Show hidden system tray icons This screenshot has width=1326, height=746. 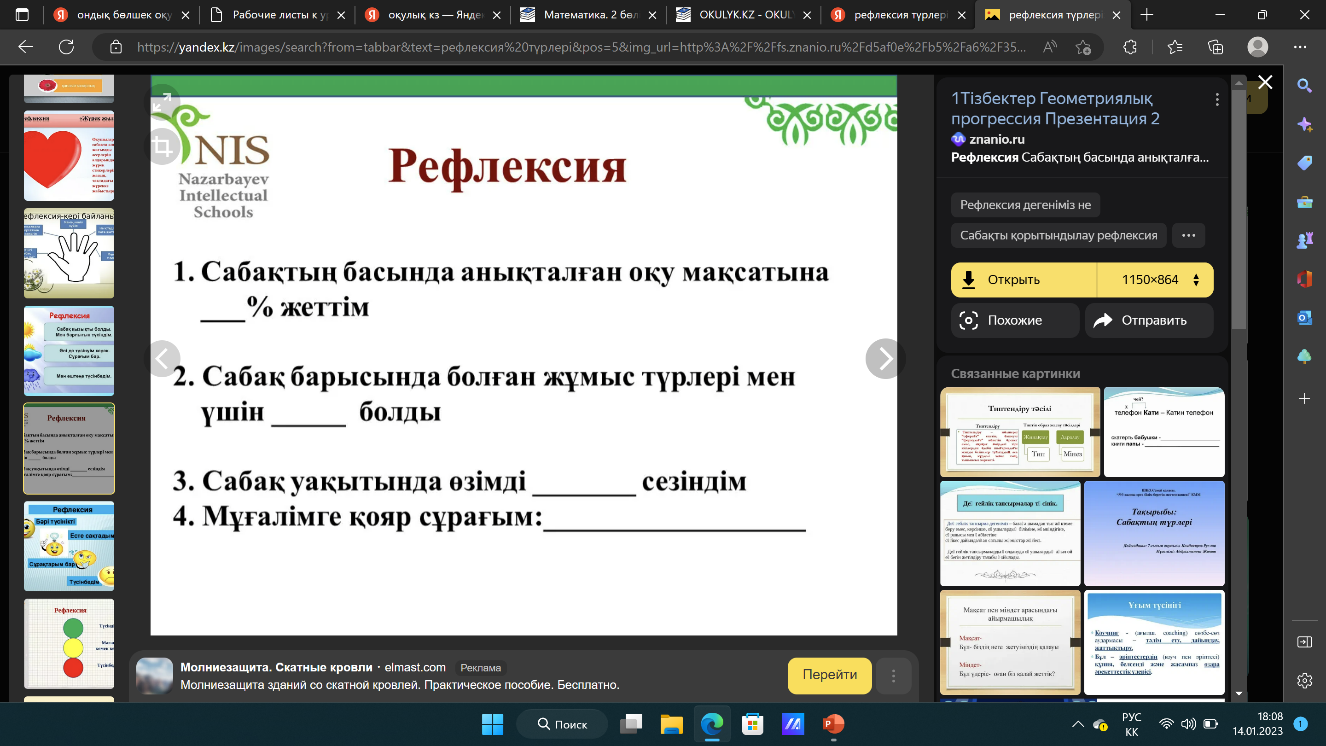1077,724
